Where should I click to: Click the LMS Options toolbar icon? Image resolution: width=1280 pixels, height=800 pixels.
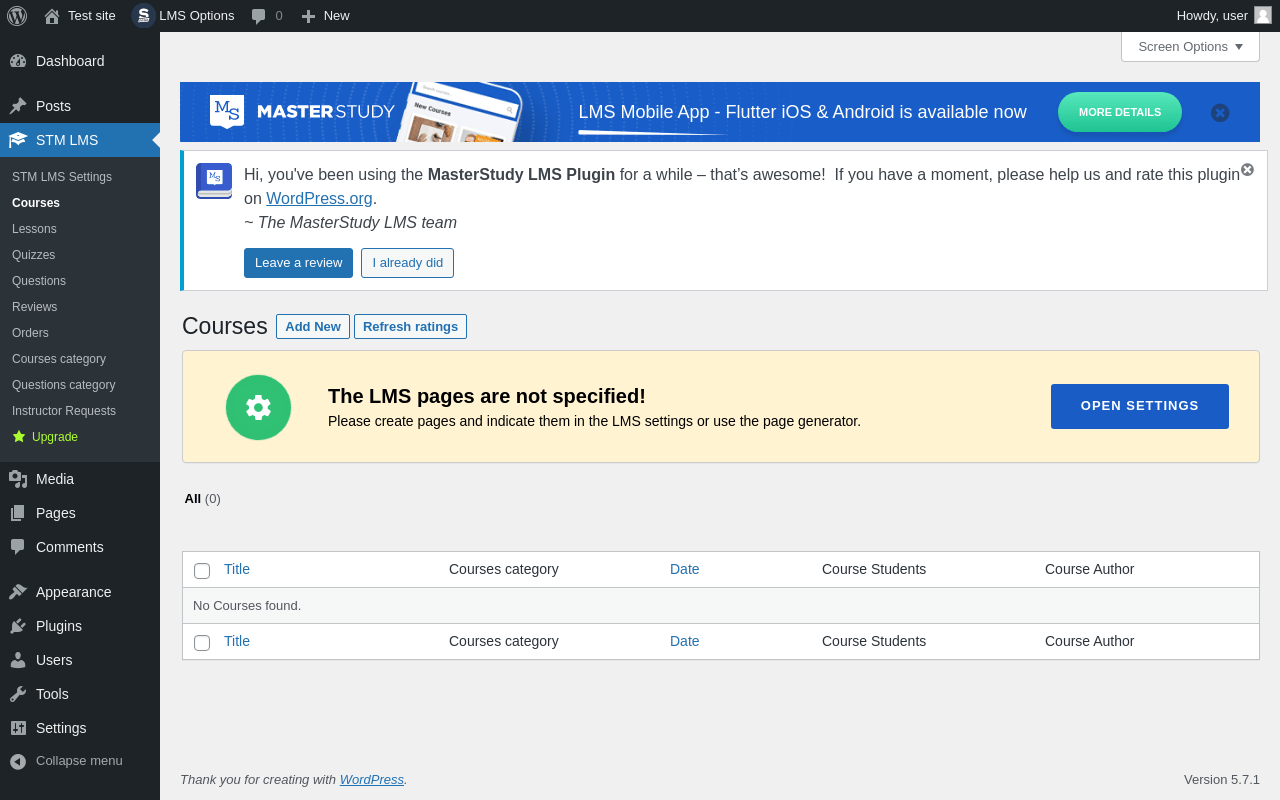[x=143, y=16]
